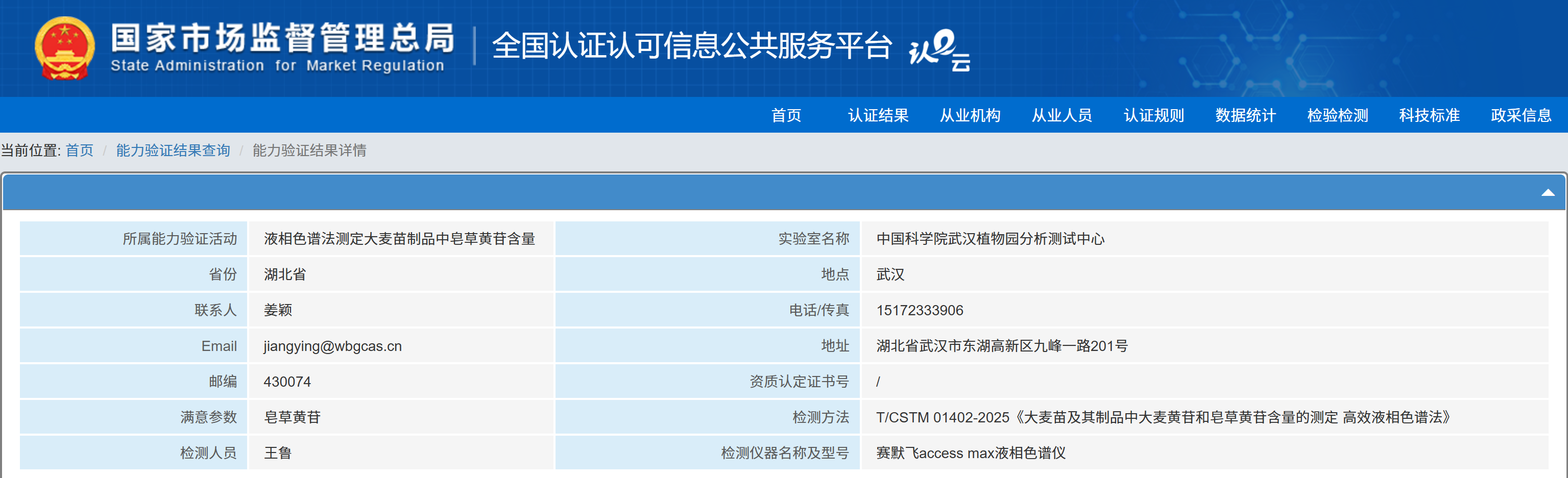Click the email jiangying@wbgcas.cn value
This screenshot has width=1568, height=478.
coord(332,346)
